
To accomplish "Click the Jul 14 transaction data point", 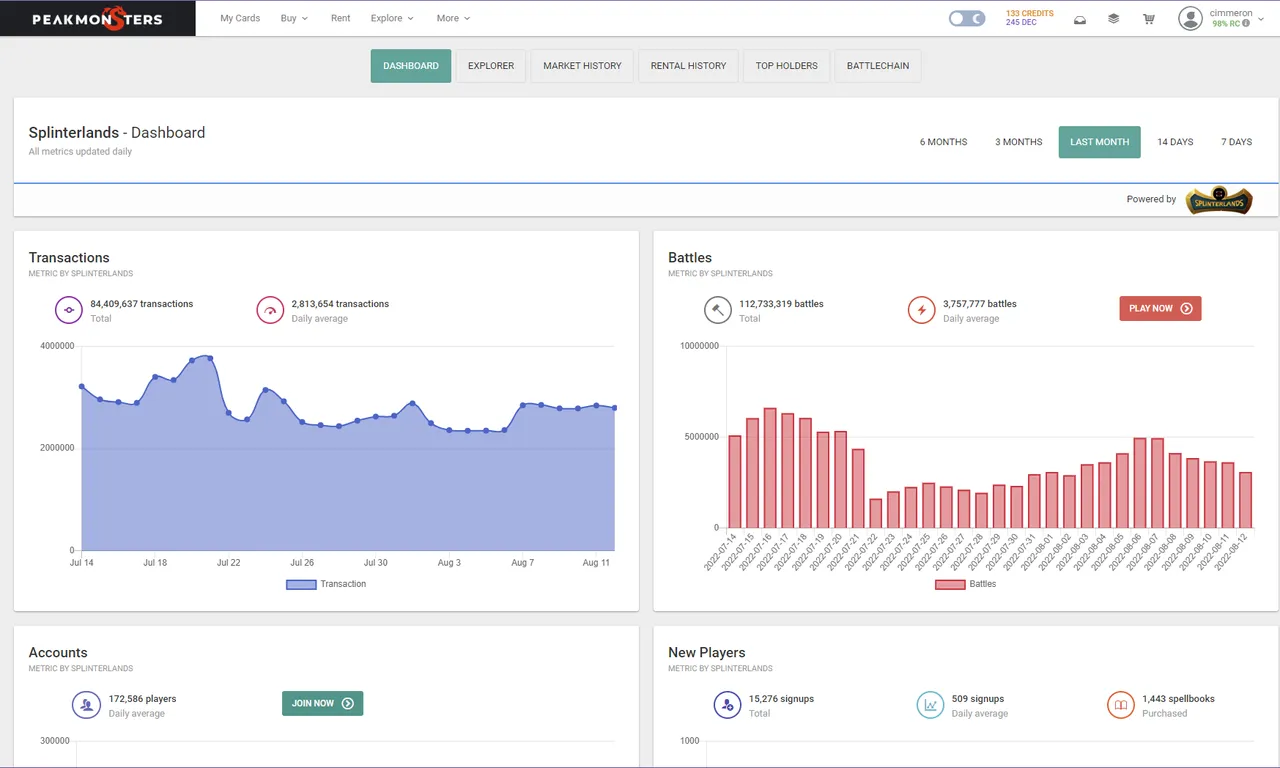I will coord(82,386).
